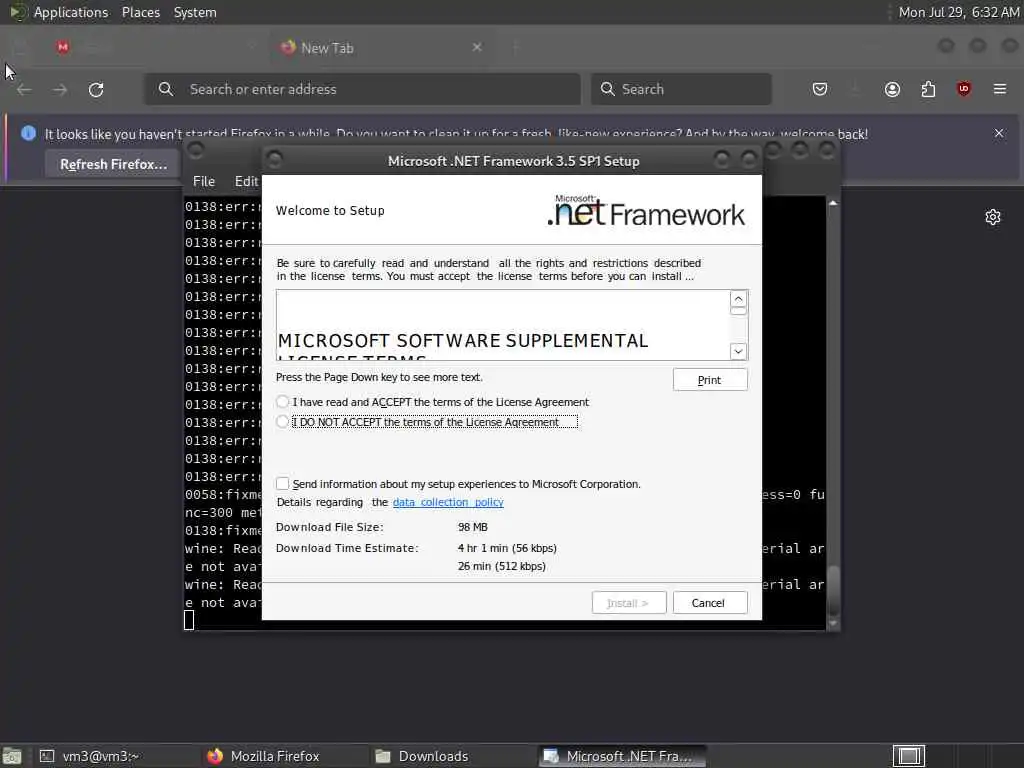Click the Downloads arrow icon in Firefox toolbar

pyautogui.click(x=856, y=89)
